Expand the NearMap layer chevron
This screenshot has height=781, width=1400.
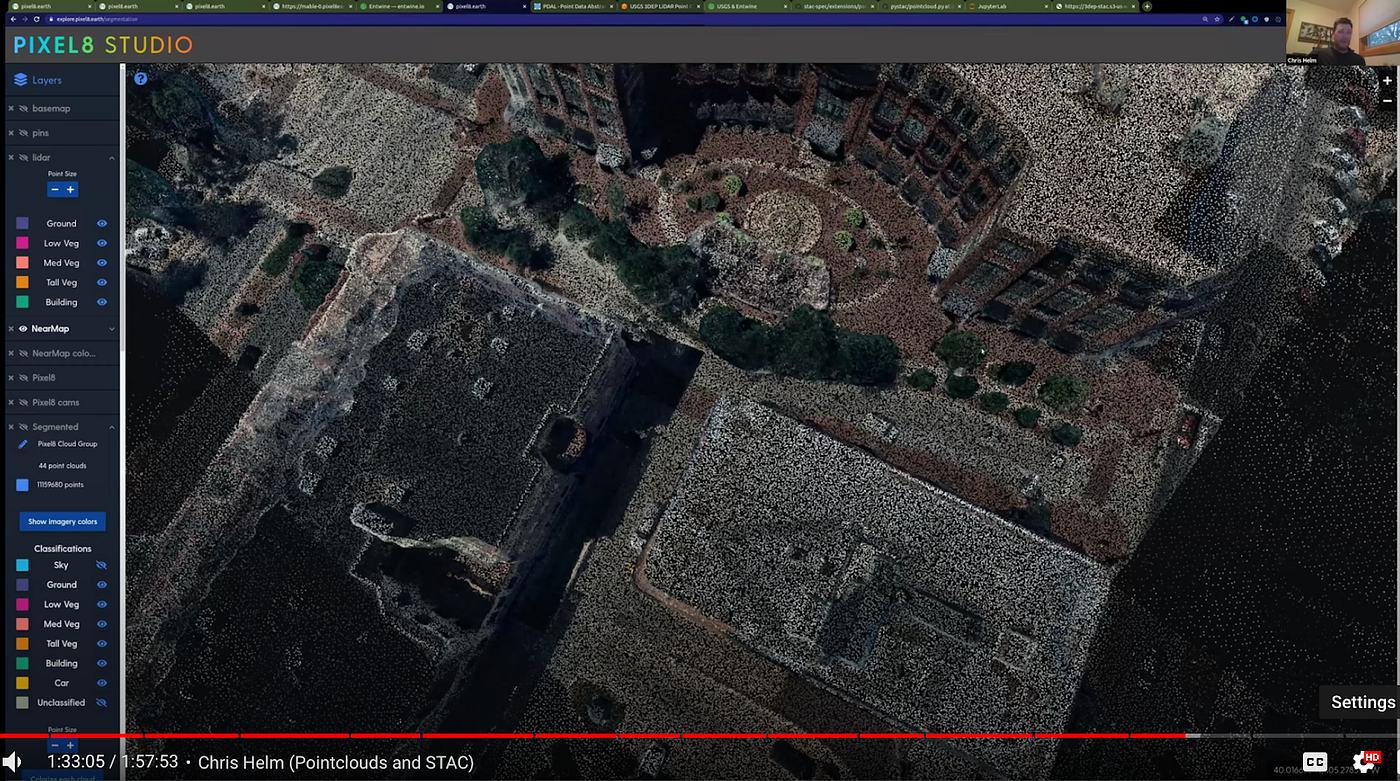click(x=112, y=329)
